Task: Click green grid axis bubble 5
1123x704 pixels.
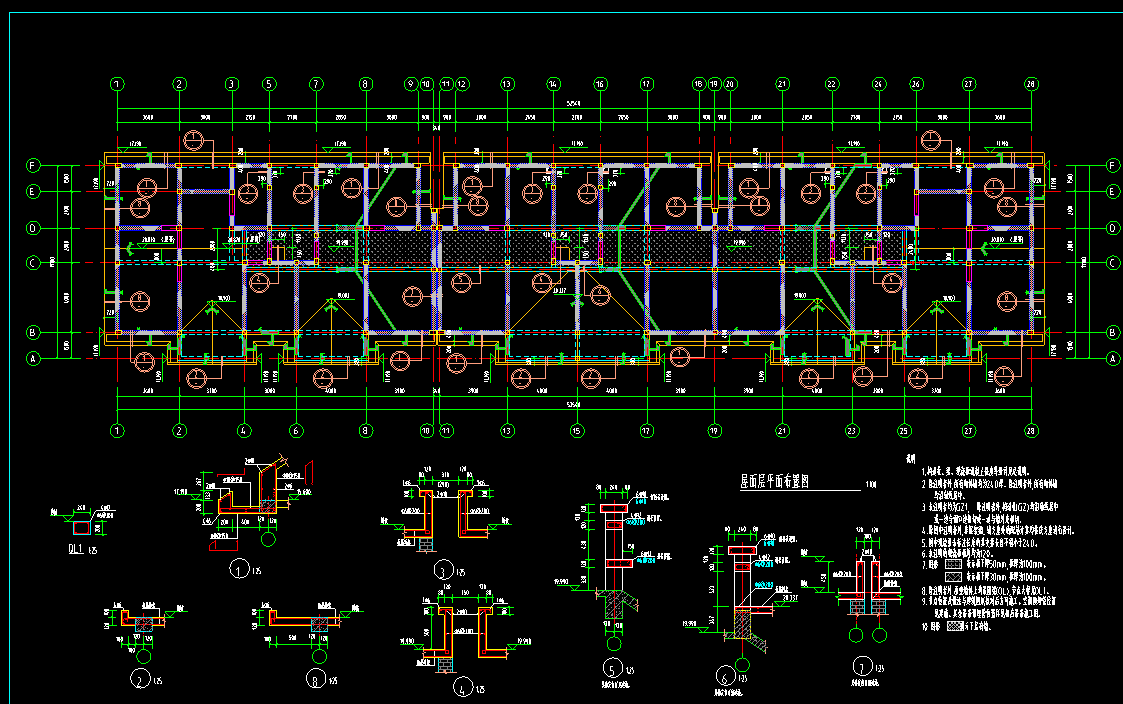Action: pos(269,84)
